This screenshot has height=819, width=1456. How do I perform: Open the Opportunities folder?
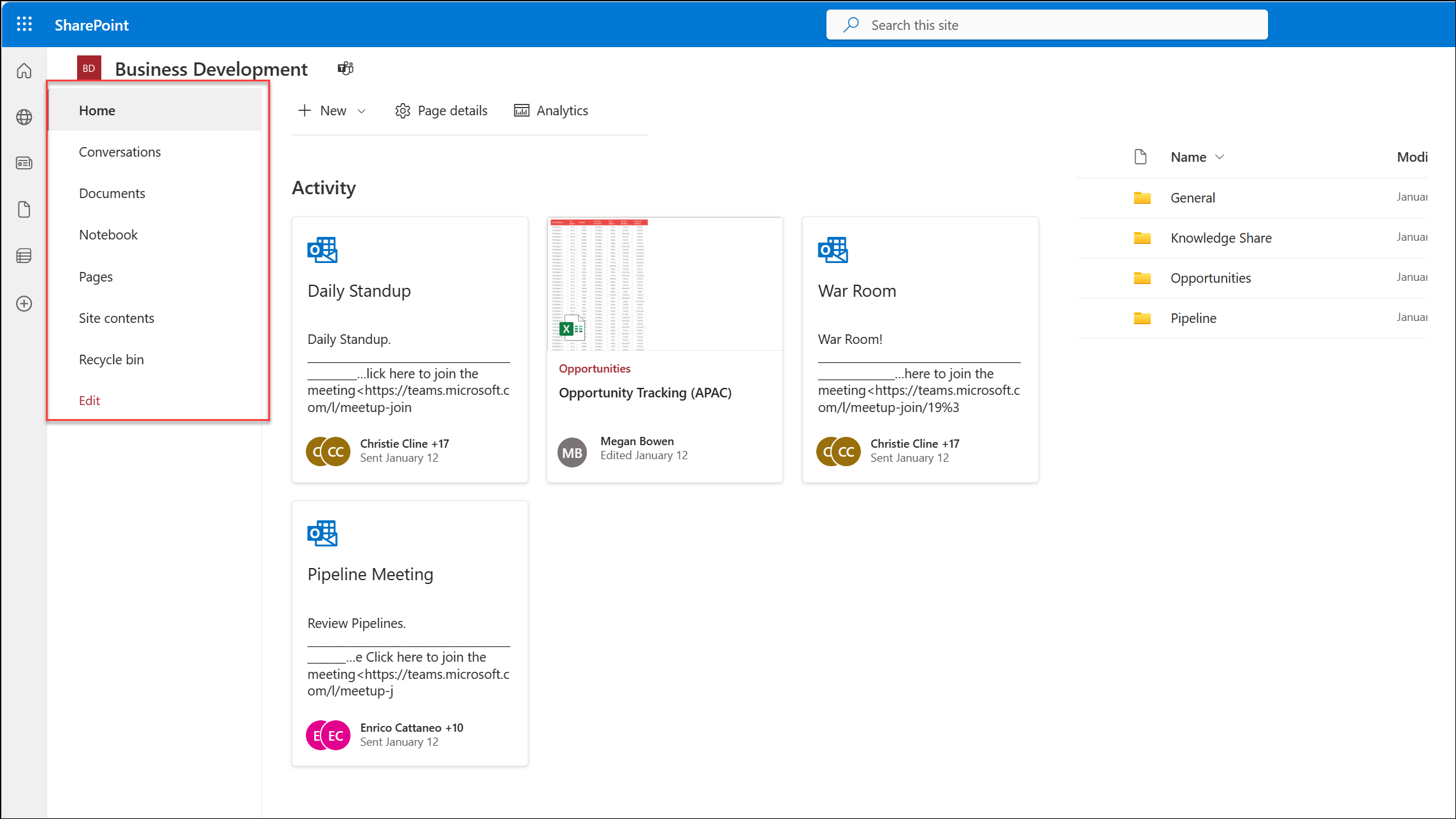[1210, 278]
